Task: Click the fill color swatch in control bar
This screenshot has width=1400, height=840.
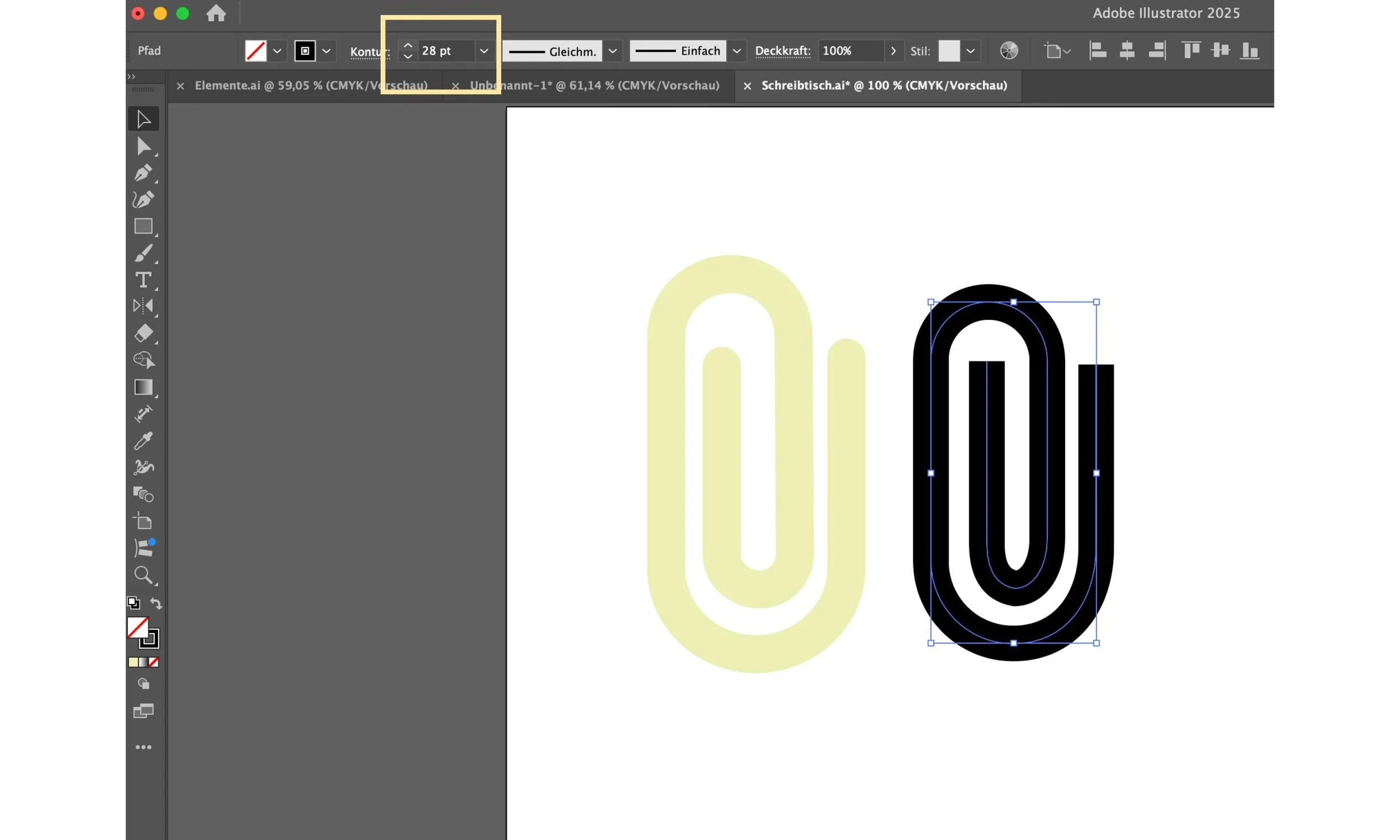Action: pos(256,51)
